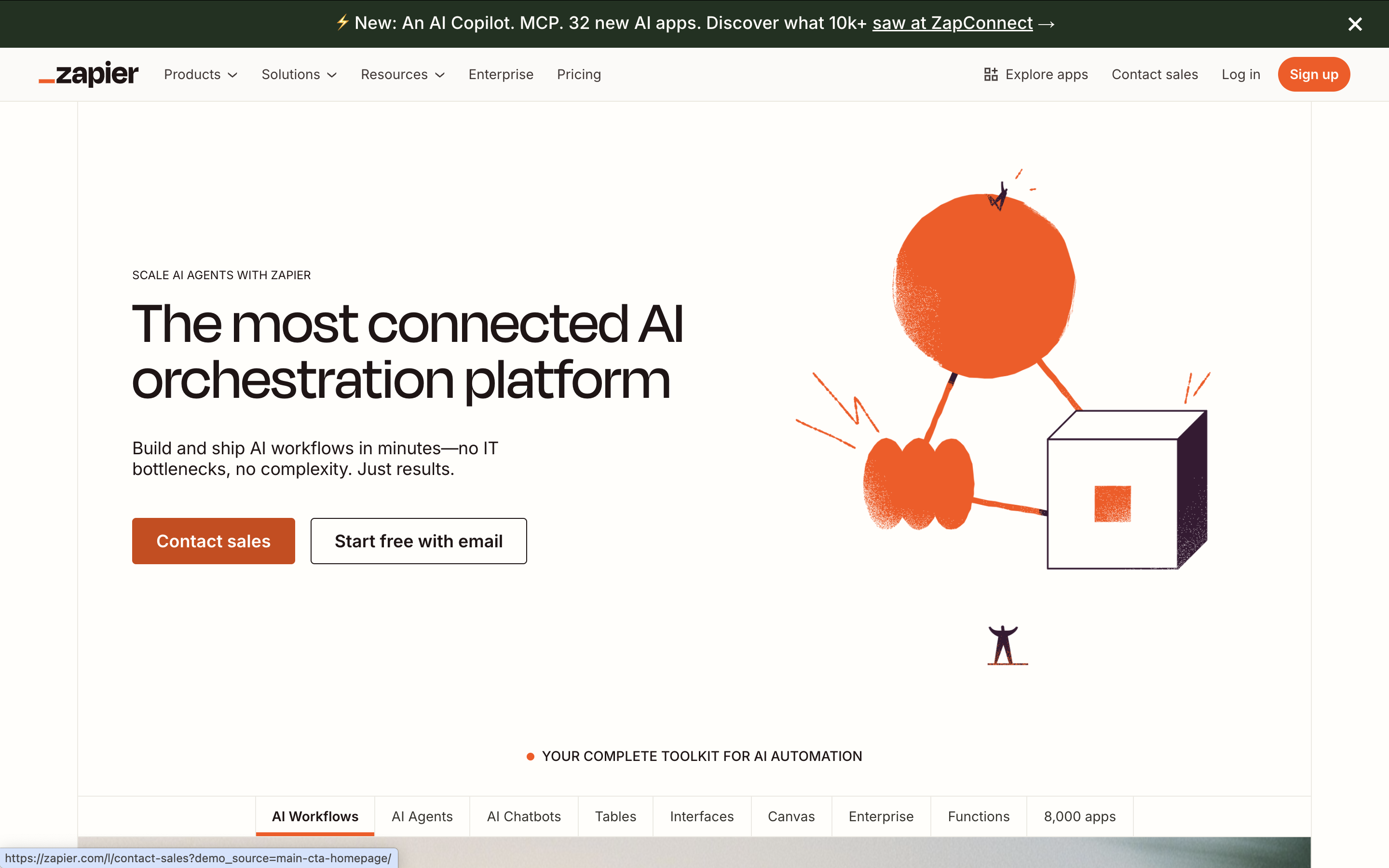Switch to the AI Agents tab
This screenshot has height=868, width=1389.
pyautogui.click(x=422, y=816)
